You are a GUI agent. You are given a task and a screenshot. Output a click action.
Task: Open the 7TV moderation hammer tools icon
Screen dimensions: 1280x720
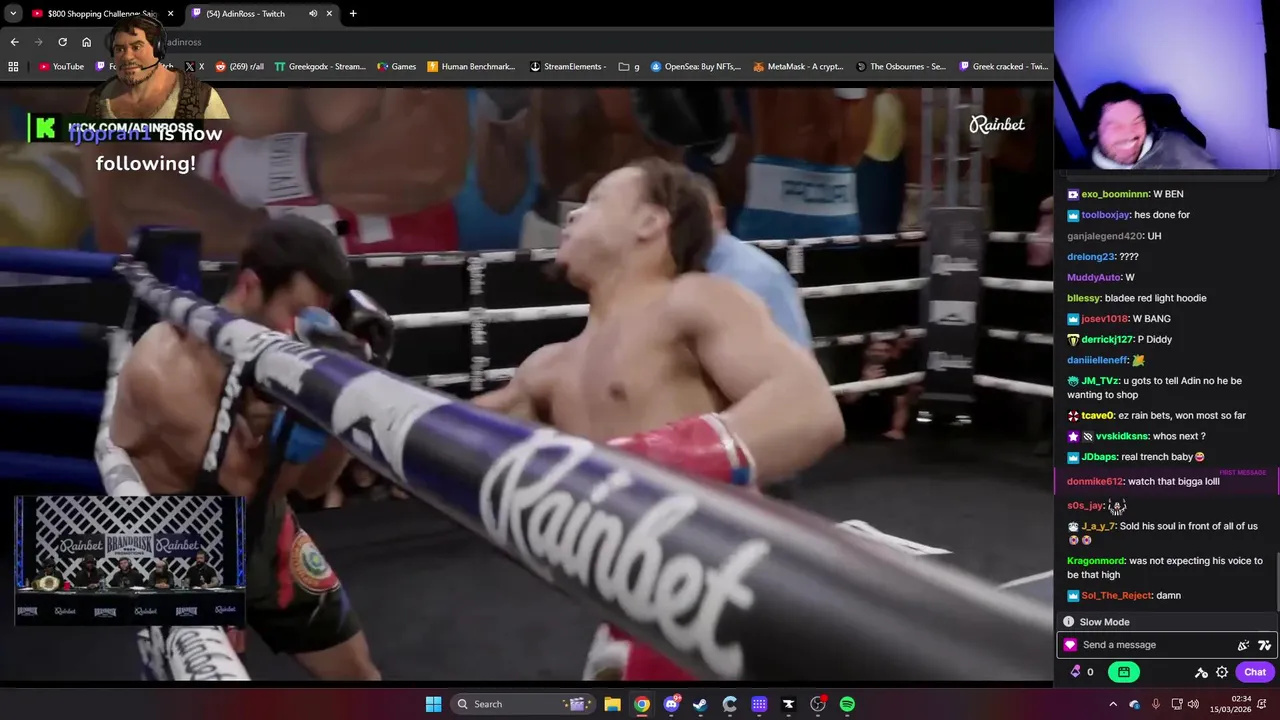[1202, 672]
